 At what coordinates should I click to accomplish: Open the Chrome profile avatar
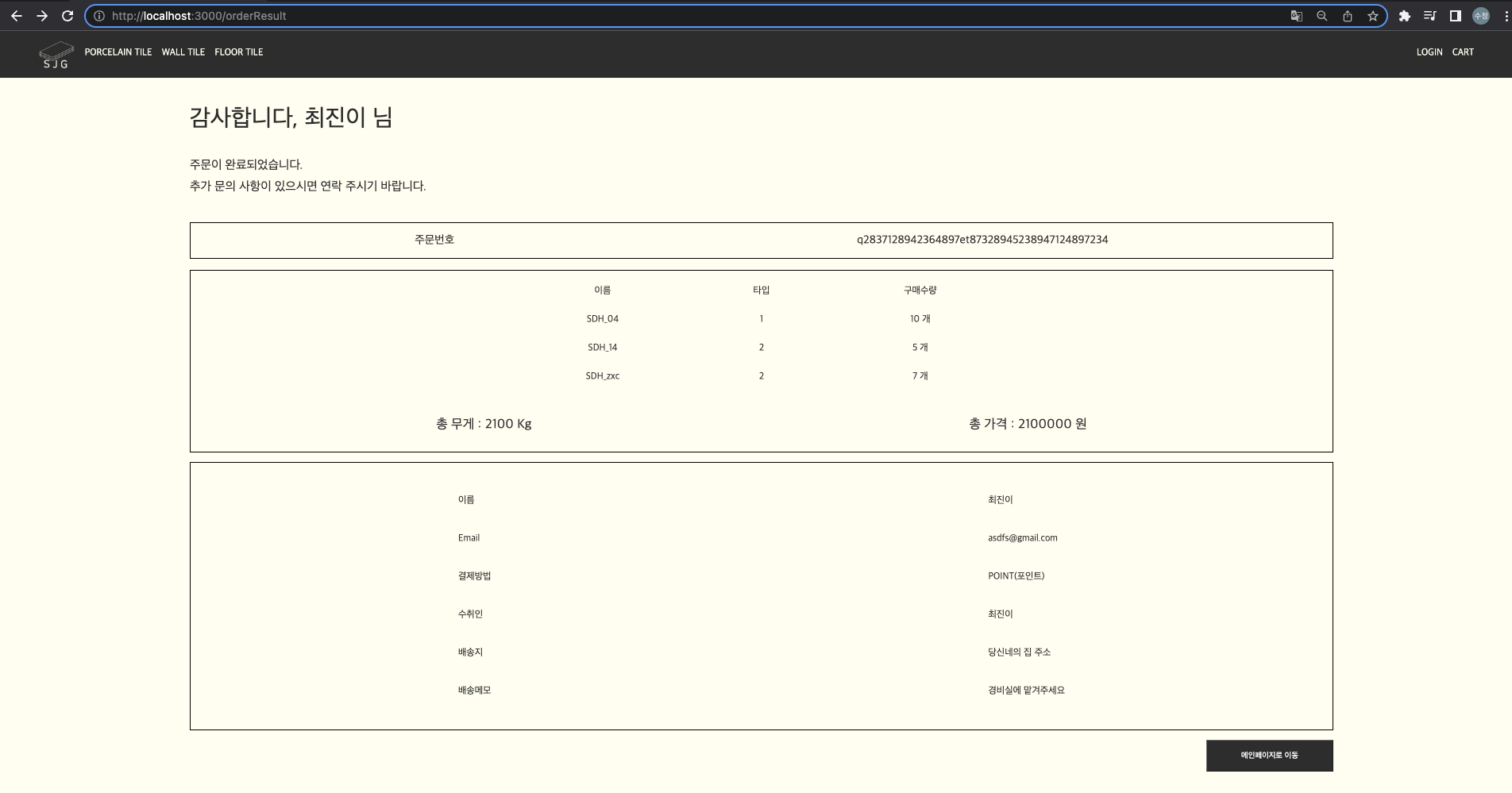[x=1481, y=16]
